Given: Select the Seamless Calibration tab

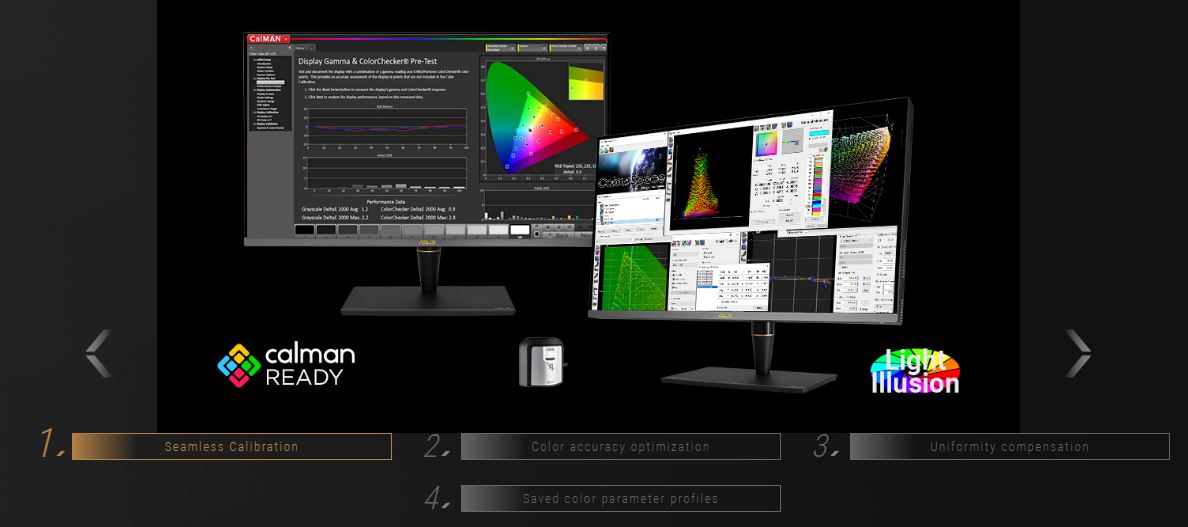Looking at the screenshot, I should (x=231, y=447).
